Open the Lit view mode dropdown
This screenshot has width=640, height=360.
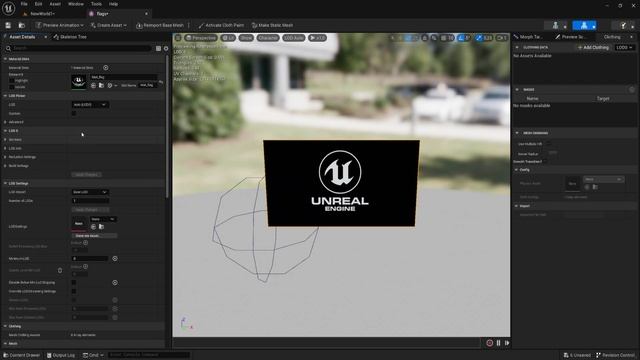[228, 38]
